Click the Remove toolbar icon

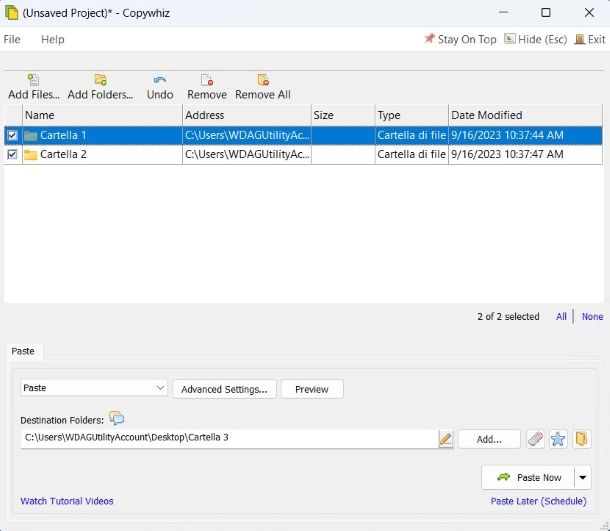tap(207, 80)
